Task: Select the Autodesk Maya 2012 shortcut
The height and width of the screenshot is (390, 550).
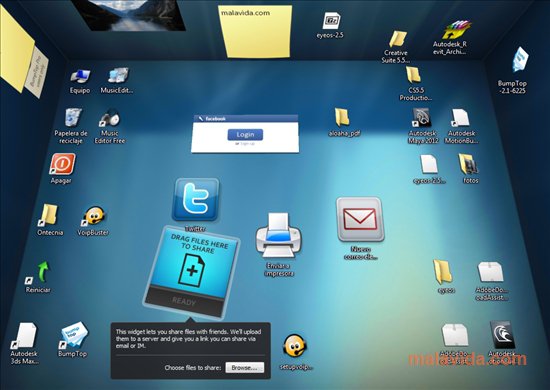Action: 422,118
